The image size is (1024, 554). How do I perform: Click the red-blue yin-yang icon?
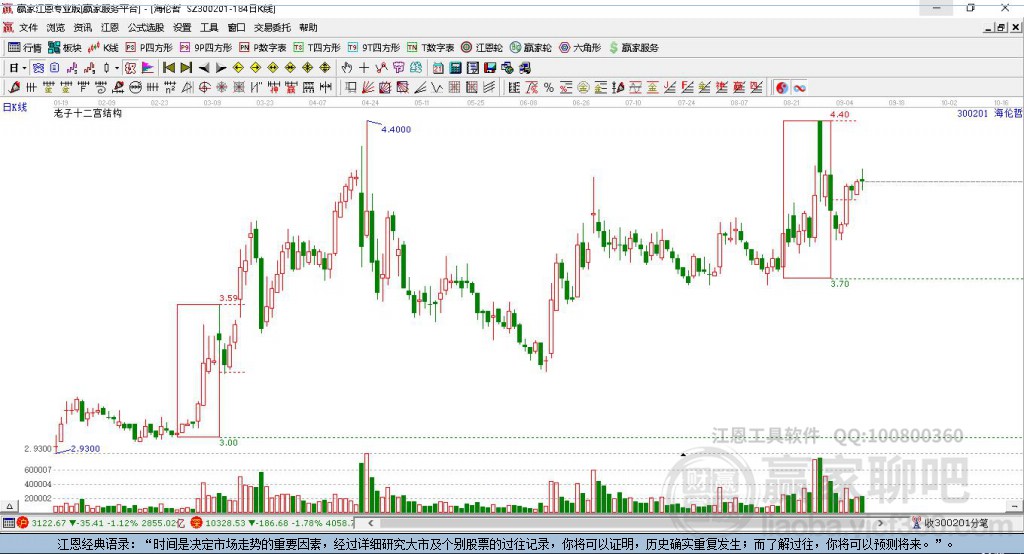(782, 88)
